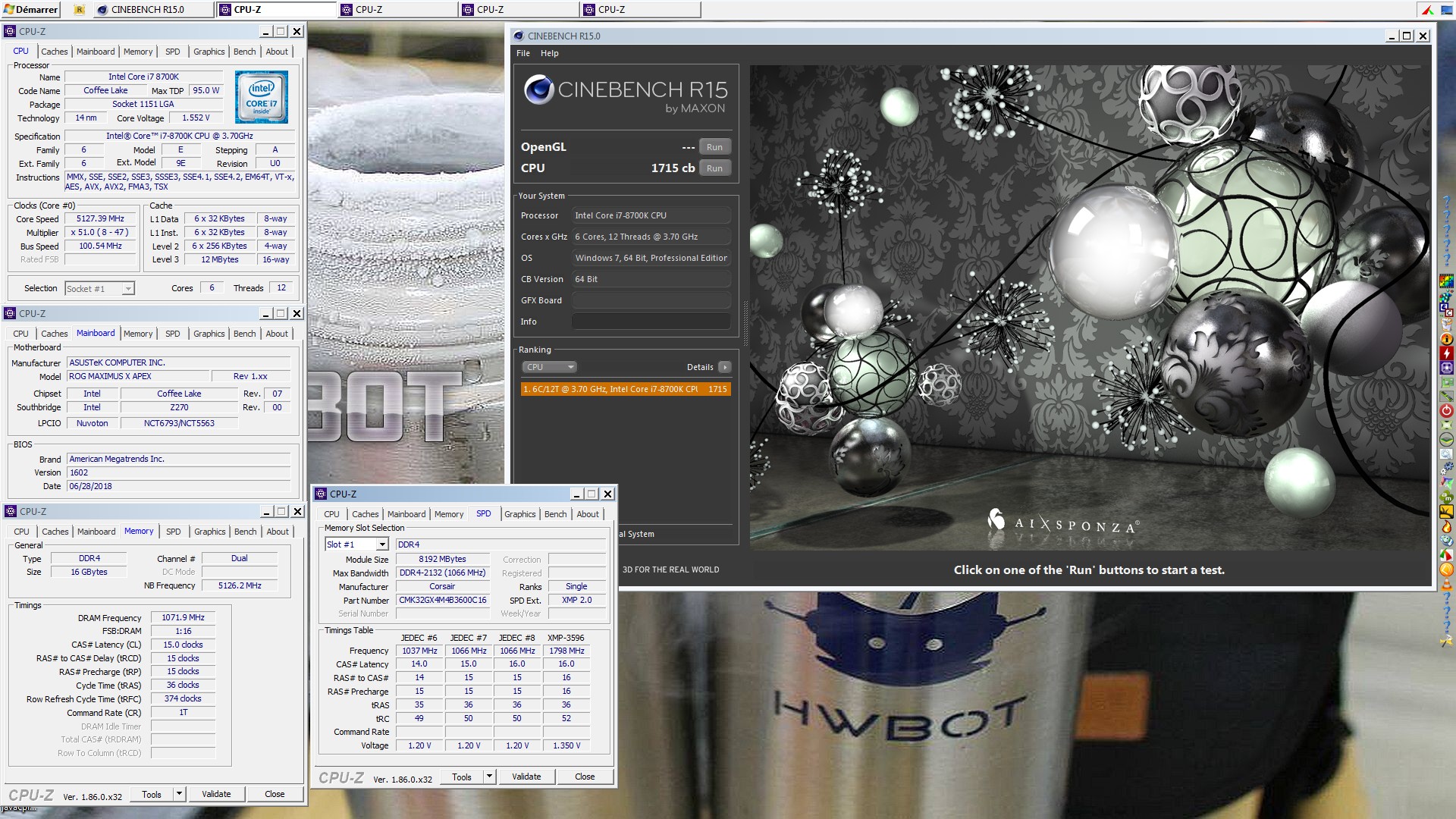Click Validate in the SPD window
This screenshot has height=819, width=1456.
pos(526,777)
